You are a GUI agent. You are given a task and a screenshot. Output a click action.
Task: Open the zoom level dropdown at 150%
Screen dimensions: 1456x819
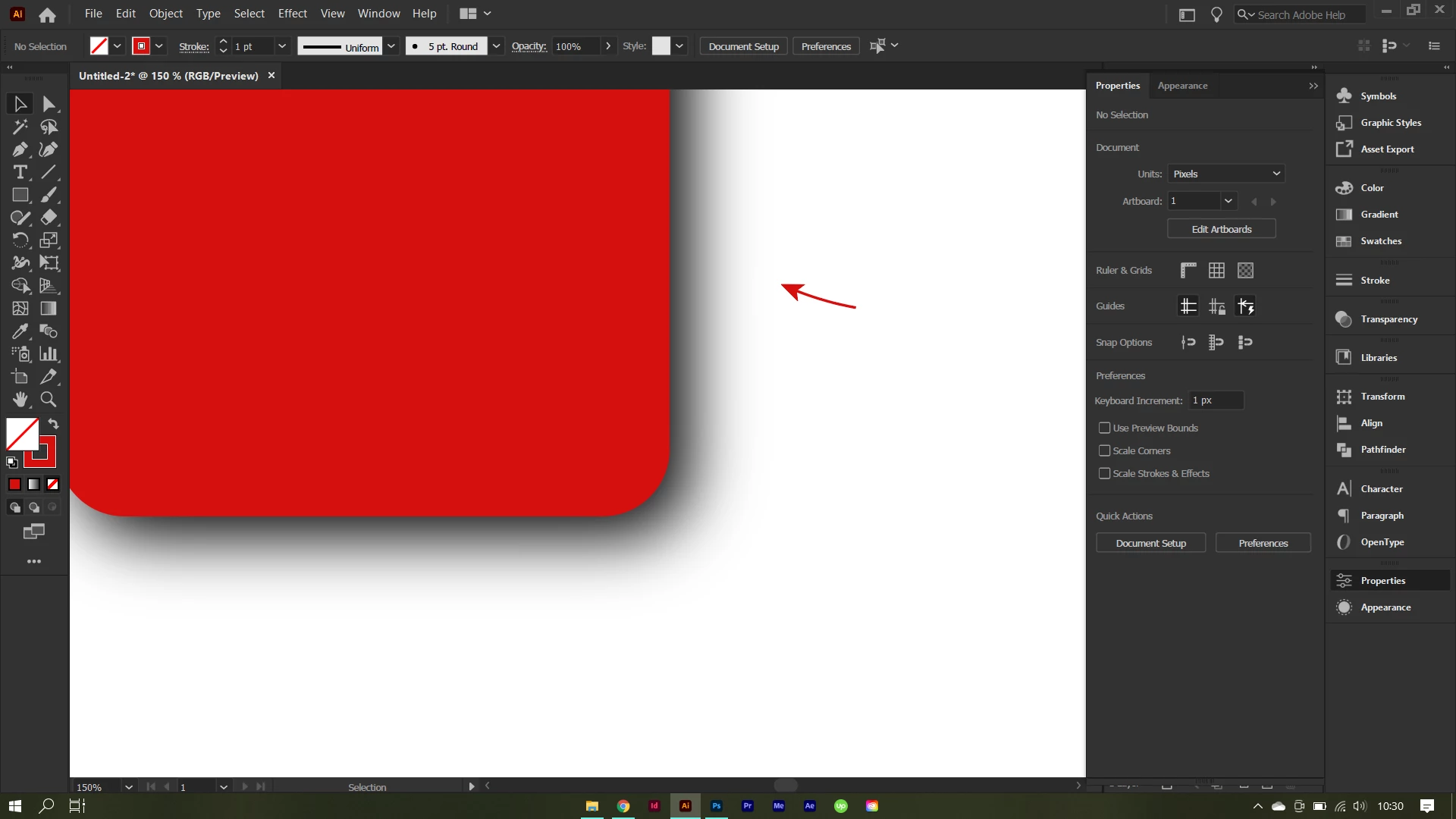coord(129,787)
